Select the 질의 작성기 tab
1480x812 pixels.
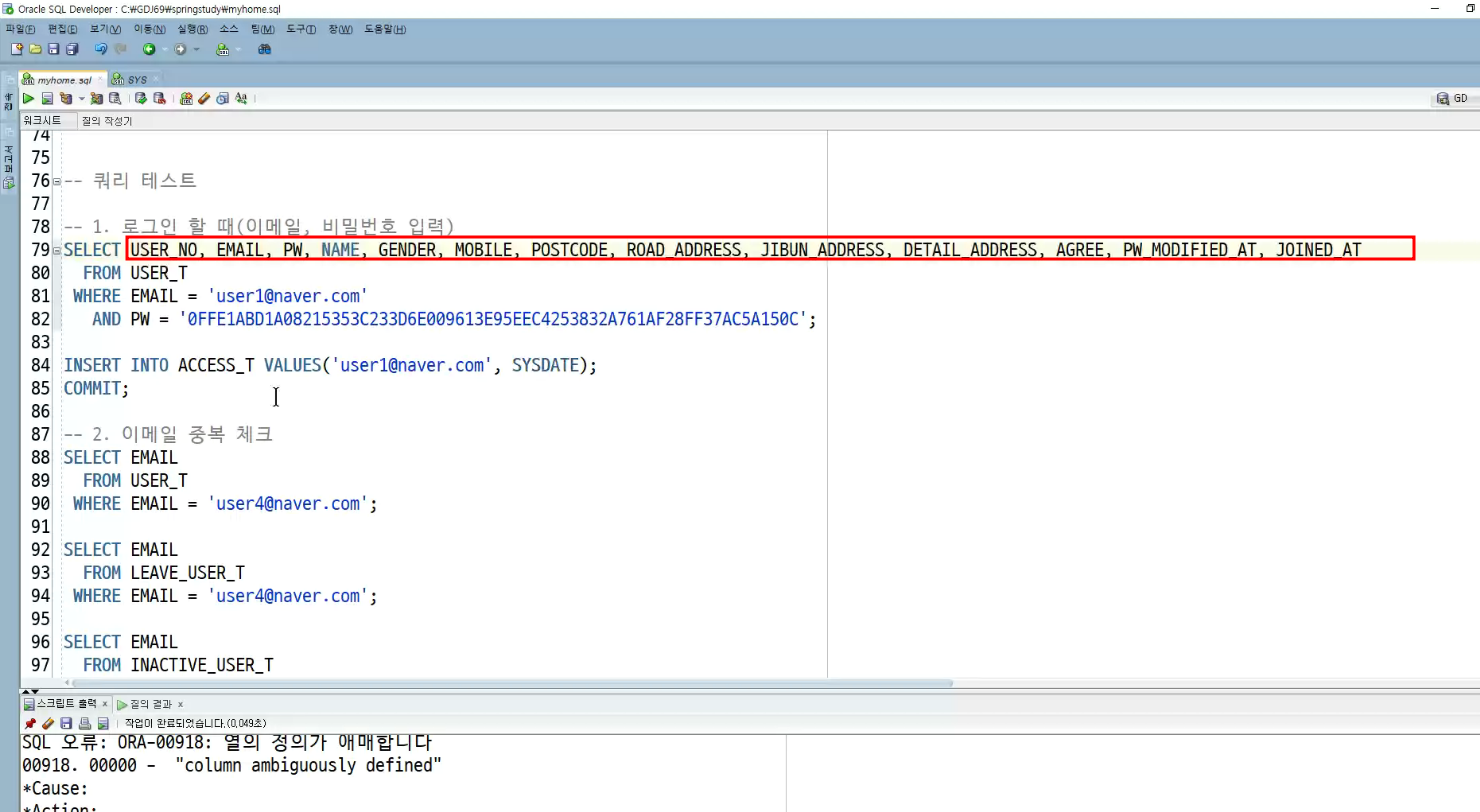tap(106, 120)
